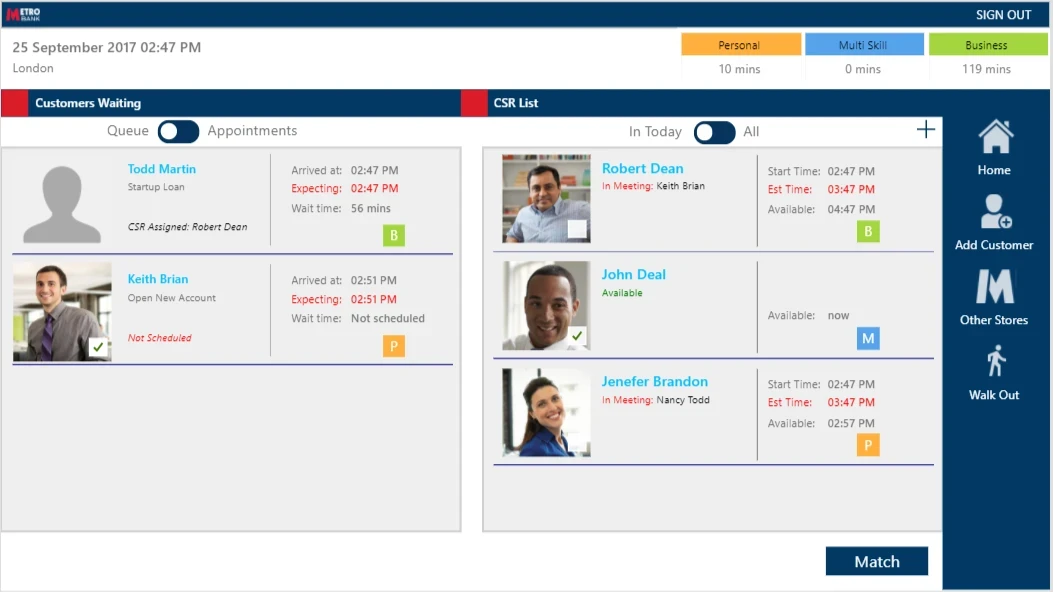Click the blue M badge on John Deal

tap(868, 338)
